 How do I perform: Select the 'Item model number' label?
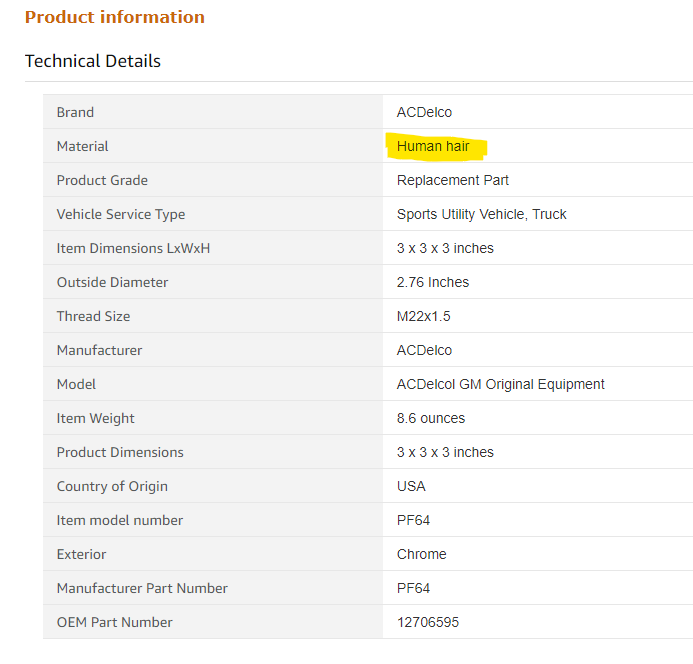click(x=119, y=521)
